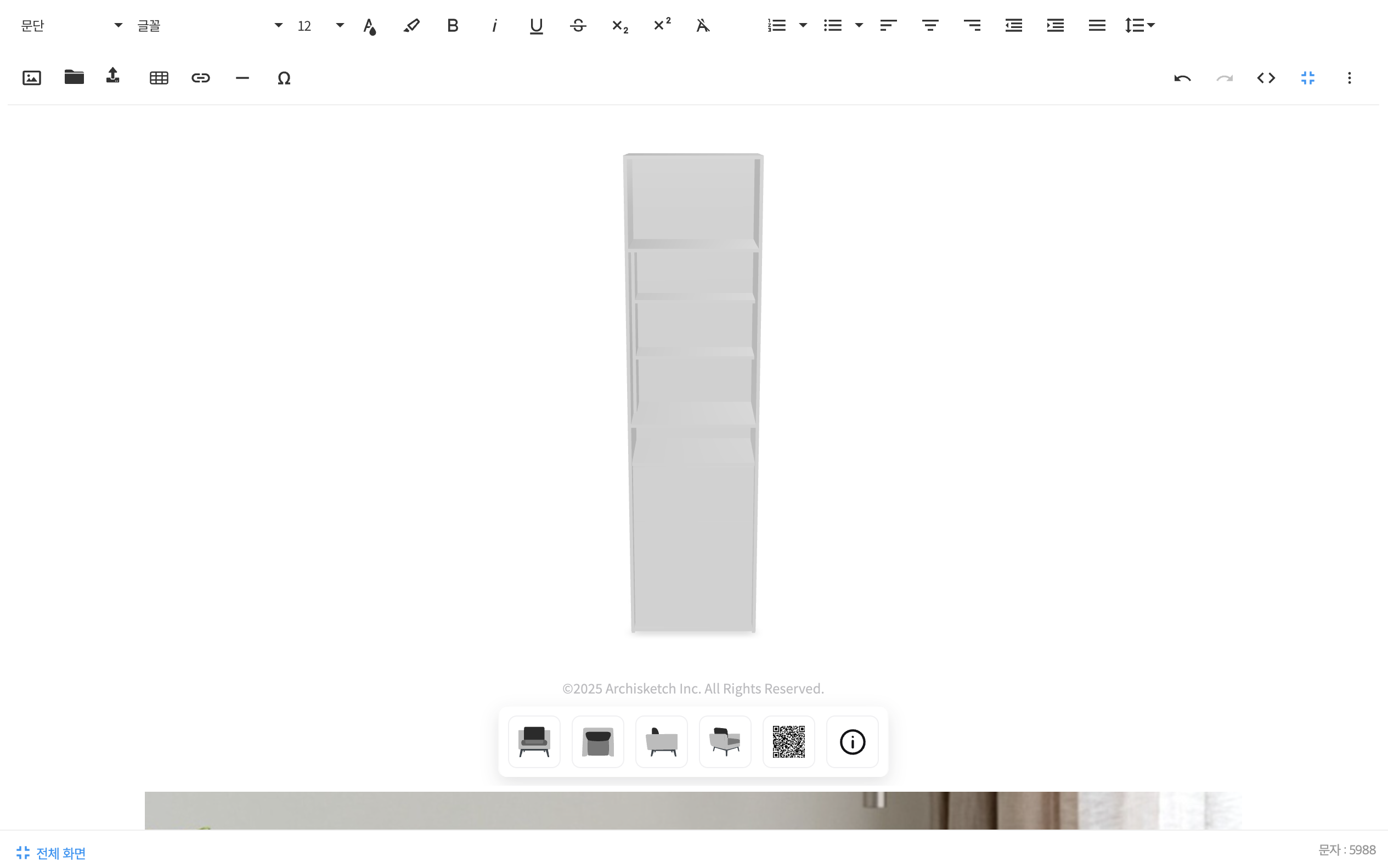The height and width of the screenshot is (868, 1388).
Task: Show the QR code
Action: coord(789,742)
